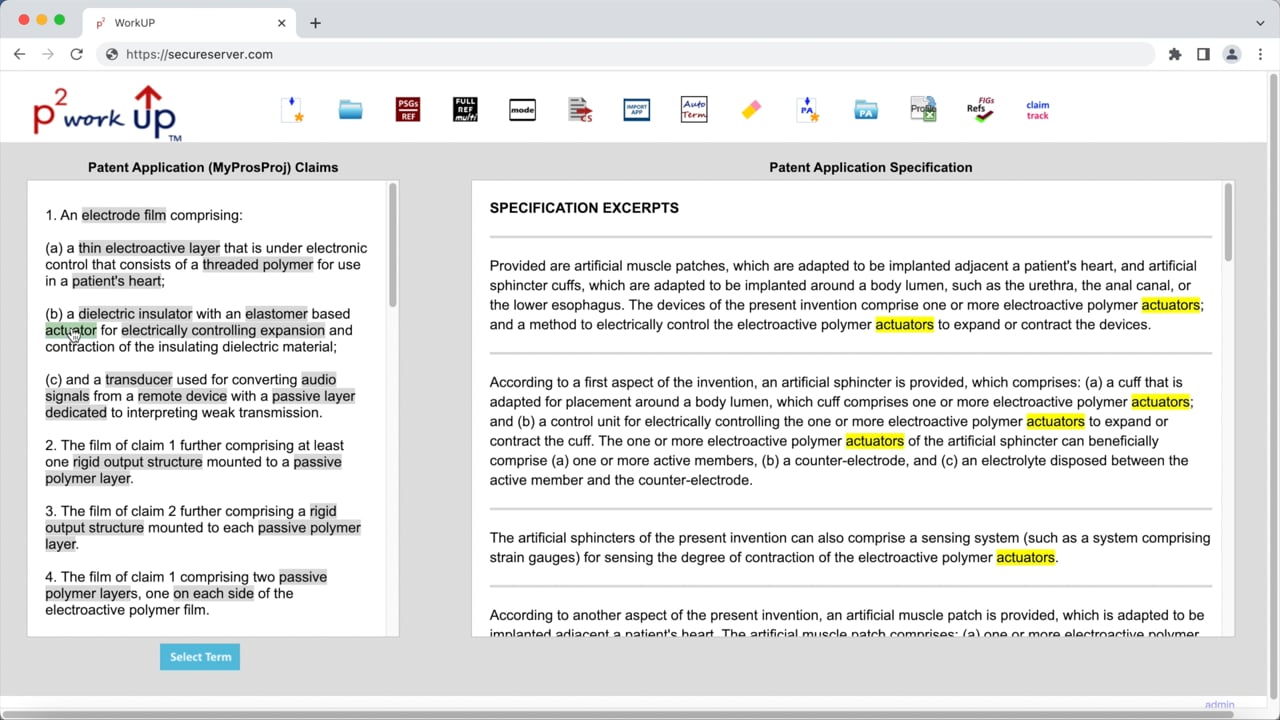Click the p2 workUP logo
Image resolution: width=1280 pixels, height=720 pixels.
[105, 112]
